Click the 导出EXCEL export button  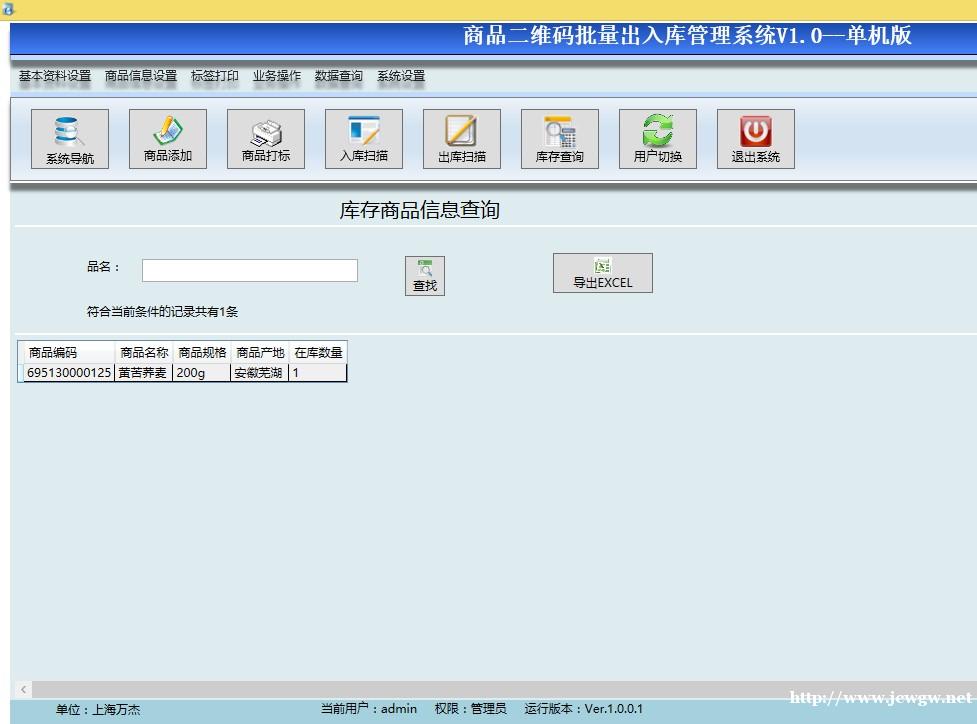603,273
